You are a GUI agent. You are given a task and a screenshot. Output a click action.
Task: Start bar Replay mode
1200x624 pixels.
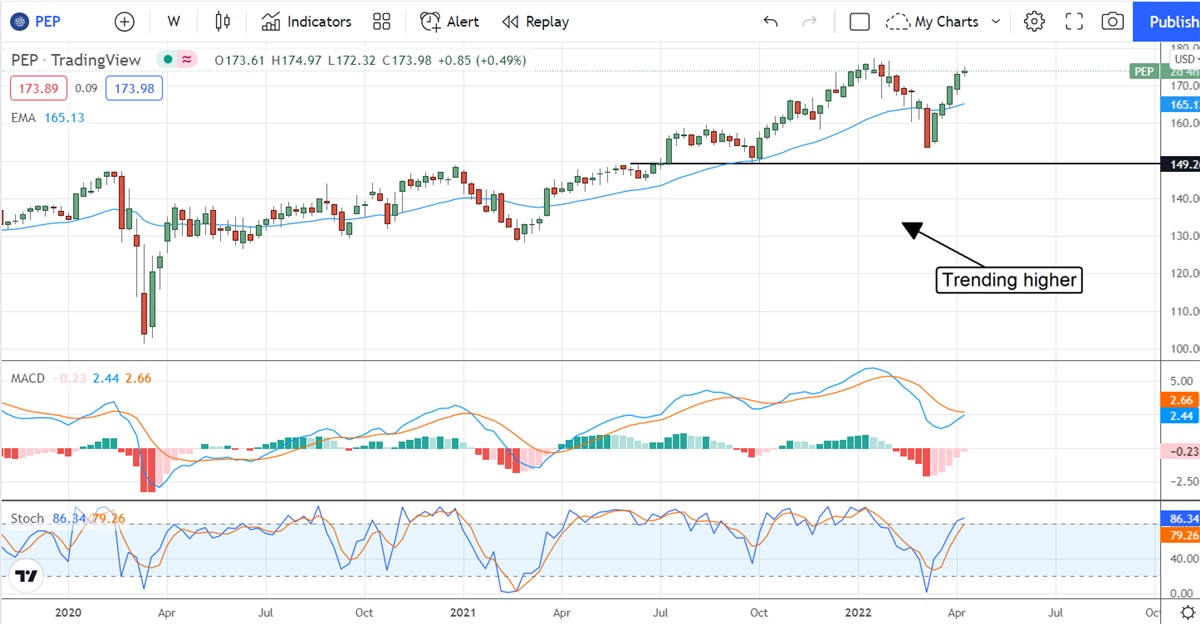(535, 21)
